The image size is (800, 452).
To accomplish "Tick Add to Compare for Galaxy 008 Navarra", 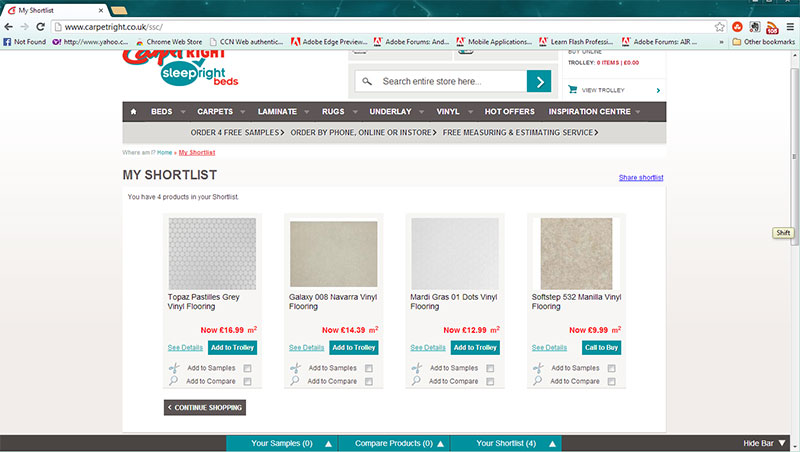I will click(368, 381).
